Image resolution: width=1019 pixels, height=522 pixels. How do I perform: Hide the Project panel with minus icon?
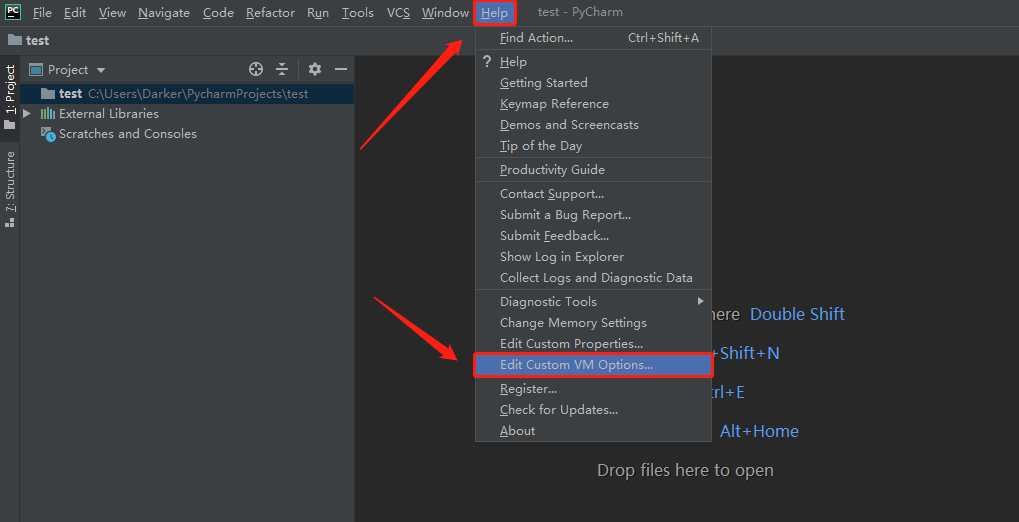pyautogui.click(x=341, y=70)
